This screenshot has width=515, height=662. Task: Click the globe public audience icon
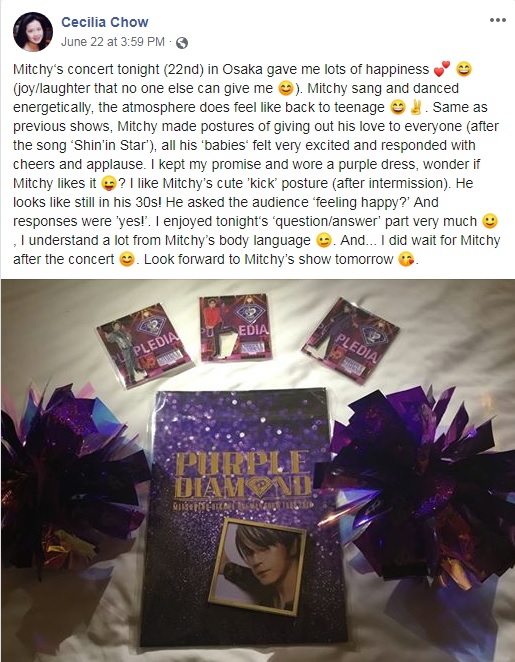tap(182, 43)
